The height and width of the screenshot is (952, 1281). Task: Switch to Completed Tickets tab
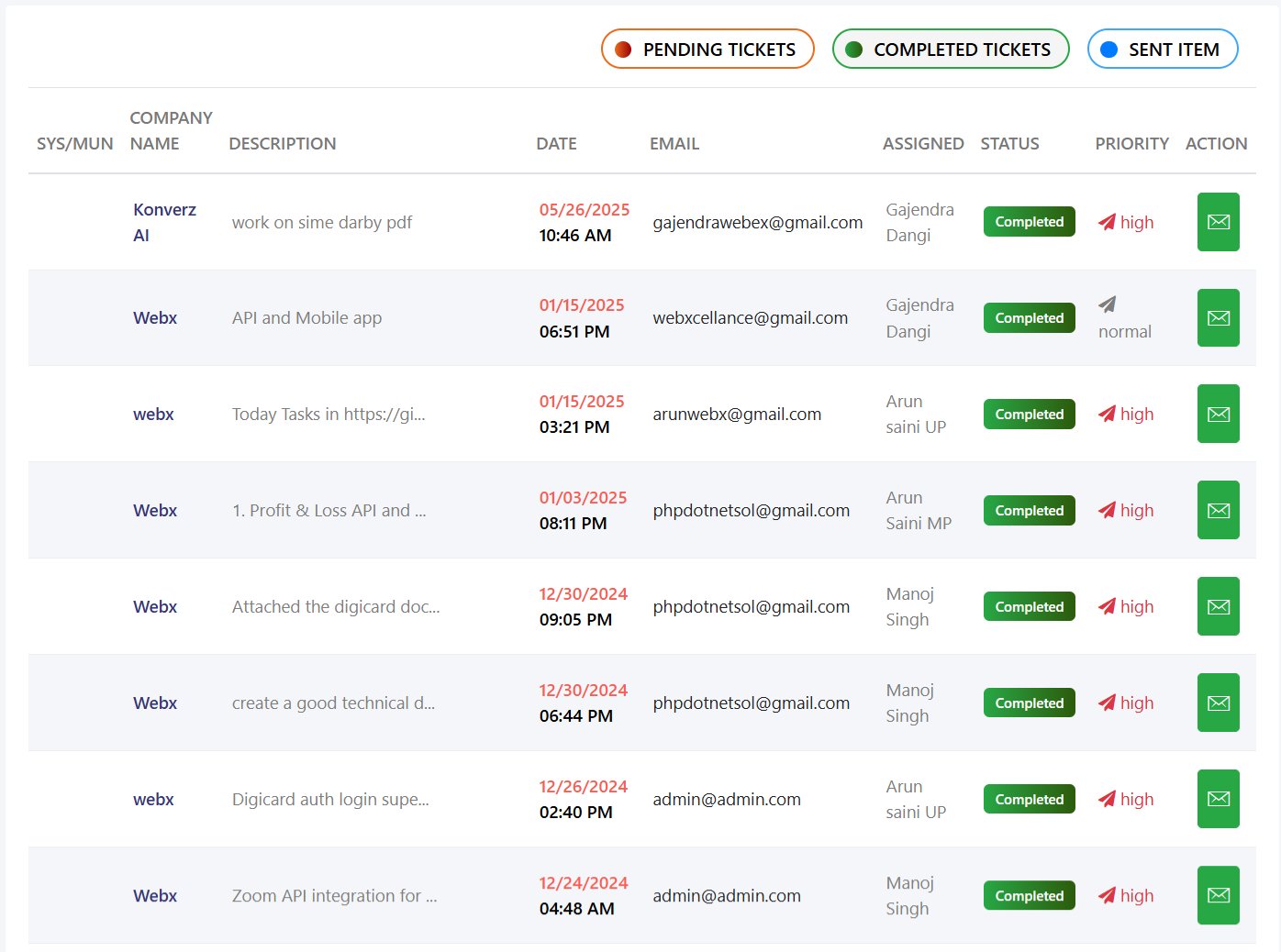(950, 50)
